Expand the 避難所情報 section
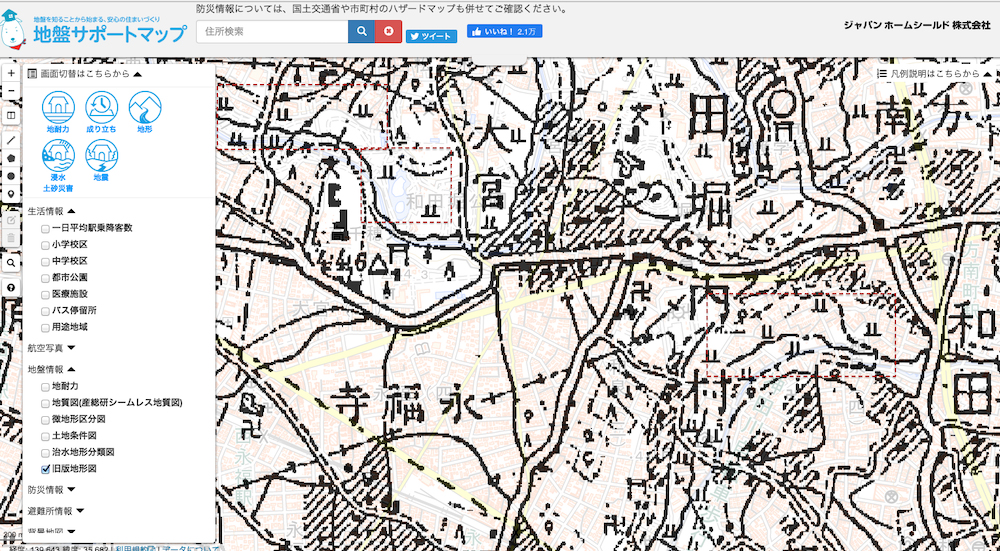The height and width of the screenshot is (551, 1000). tap(80, 511)
